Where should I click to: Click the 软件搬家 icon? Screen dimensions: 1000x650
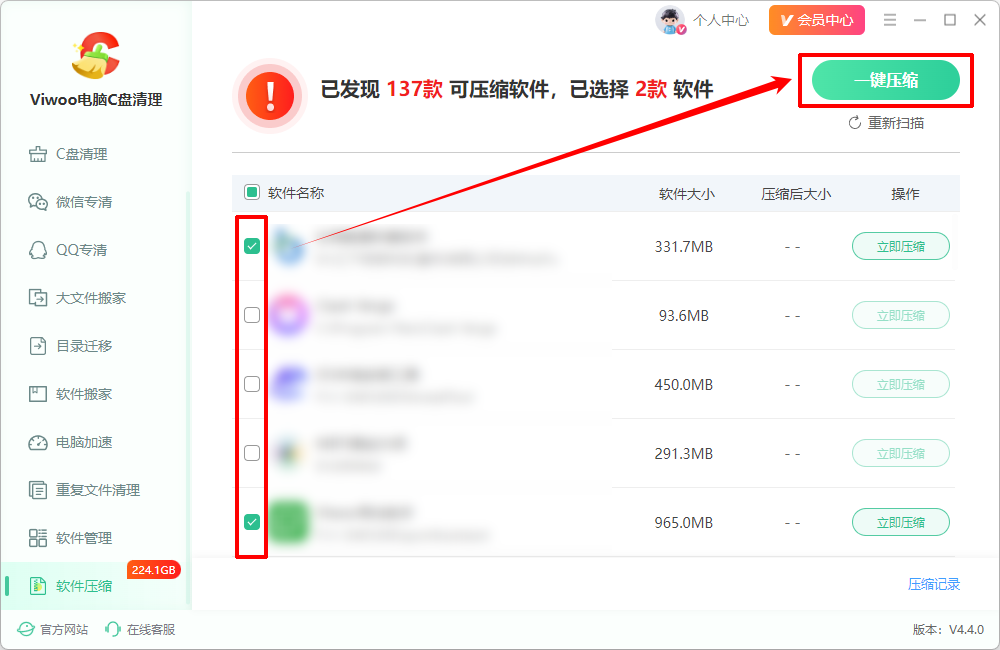38,394
